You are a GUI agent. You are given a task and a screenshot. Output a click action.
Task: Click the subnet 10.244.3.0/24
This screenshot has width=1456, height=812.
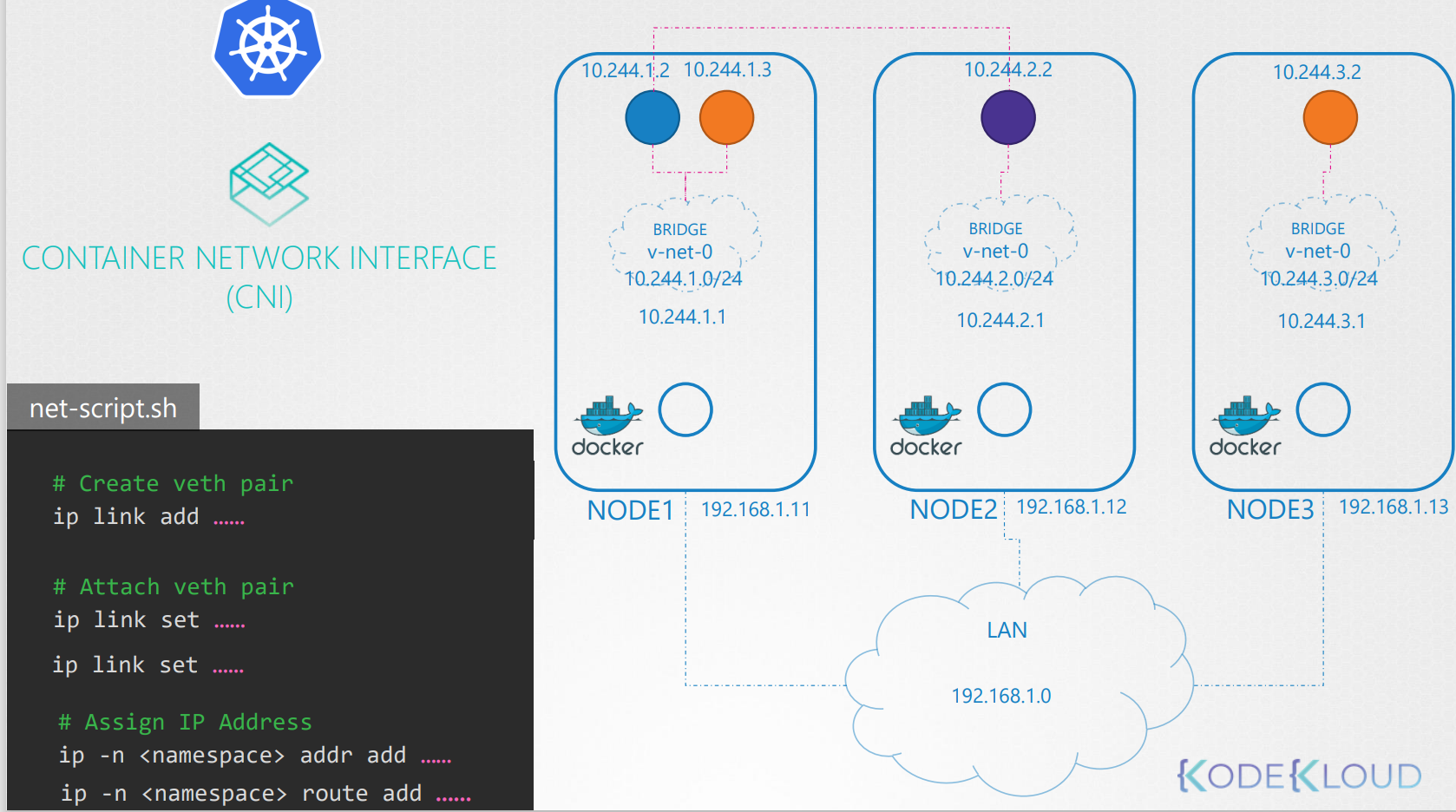click(1319, 278)
